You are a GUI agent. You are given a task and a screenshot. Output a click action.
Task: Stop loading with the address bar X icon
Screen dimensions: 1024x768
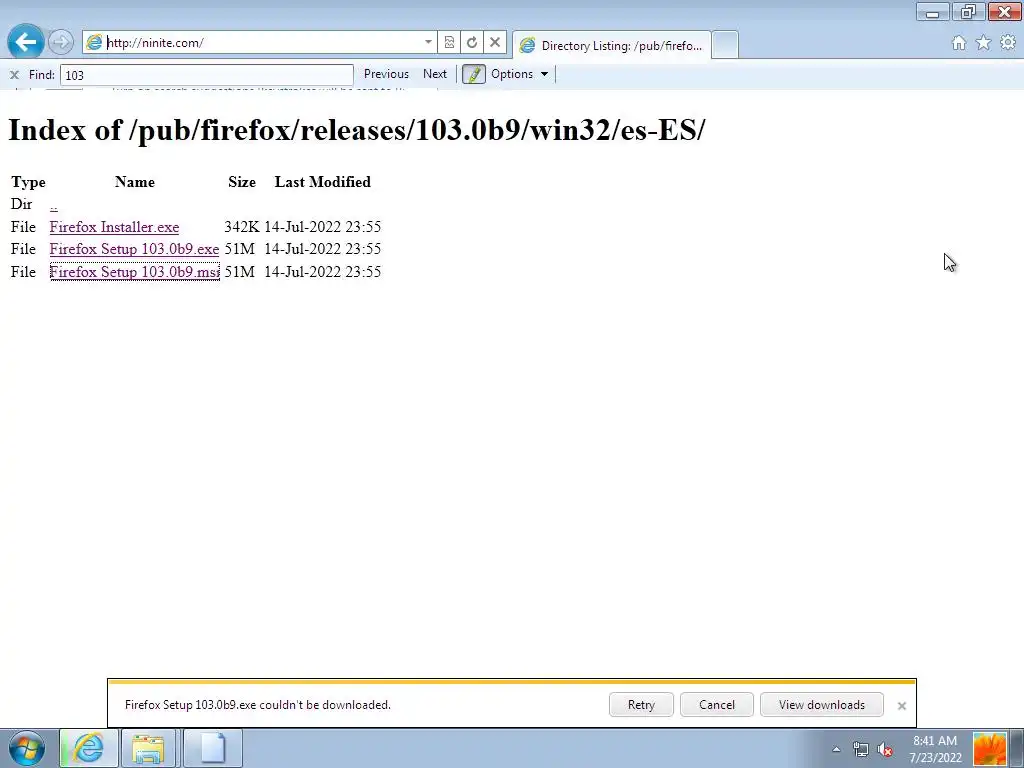coord(495,42)
